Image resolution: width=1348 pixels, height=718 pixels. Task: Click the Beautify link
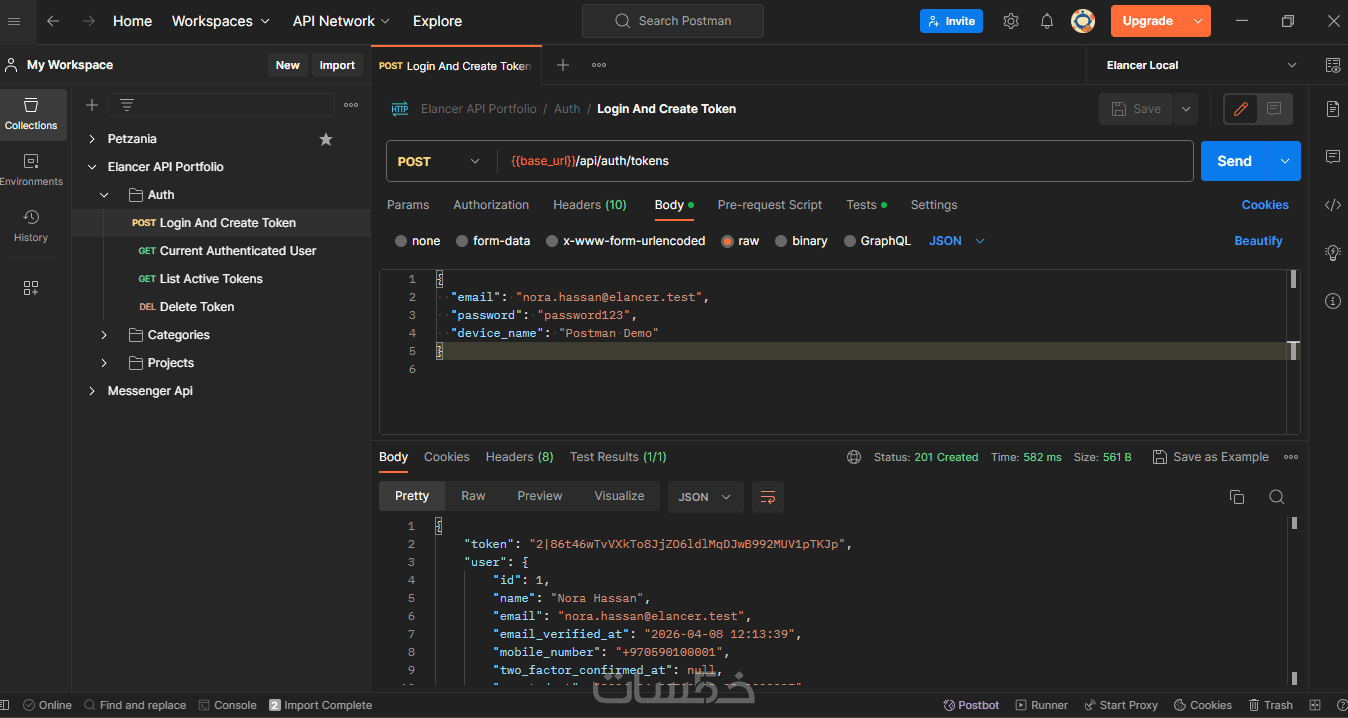coord(1258,241)
